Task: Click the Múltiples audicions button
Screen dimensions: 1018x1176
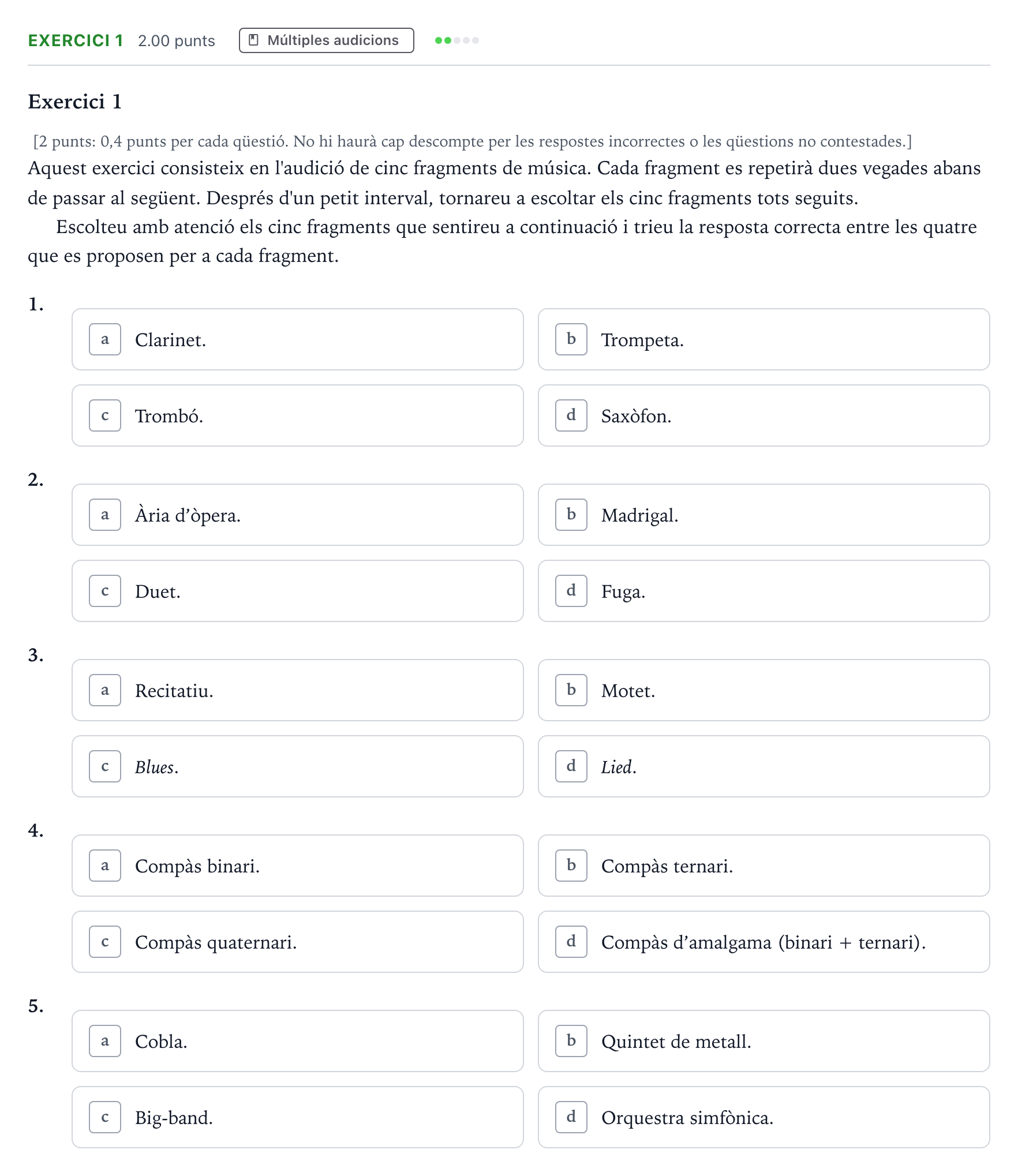Action: click(x=326, y=40)
